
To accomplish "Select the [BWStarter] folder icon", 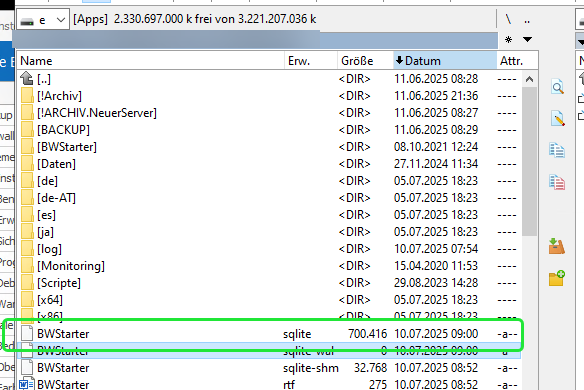I will coord(27,147).
